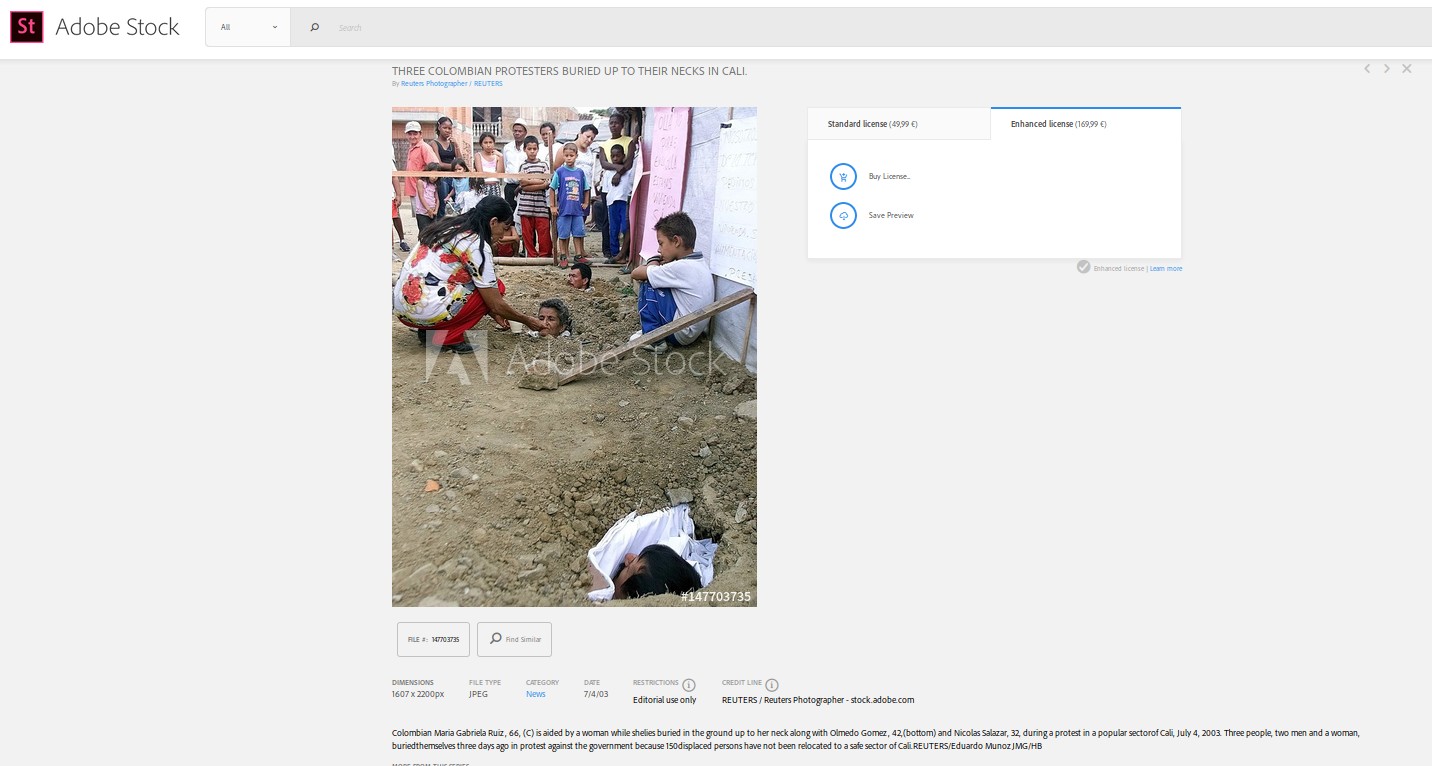Switch to Standard license tab

(899, 124)
